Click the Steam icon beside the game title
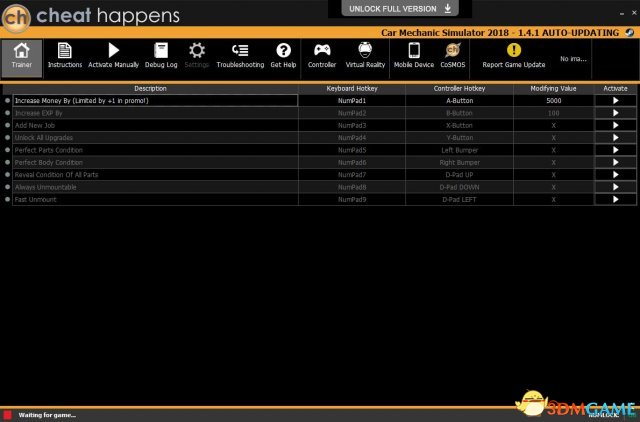Viewport: 640px width, 422px height. [x=630, y=33]
